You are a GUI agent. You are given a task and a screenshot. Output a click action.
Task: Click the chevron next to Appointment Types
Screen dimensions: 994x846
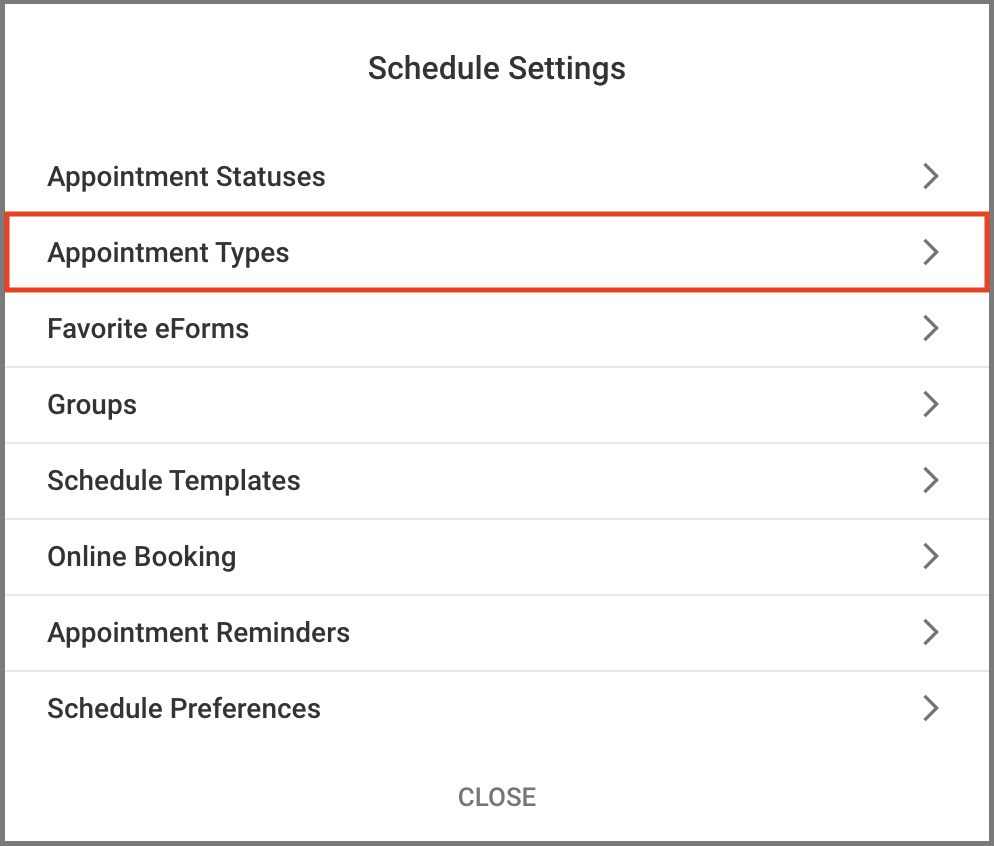931,252
